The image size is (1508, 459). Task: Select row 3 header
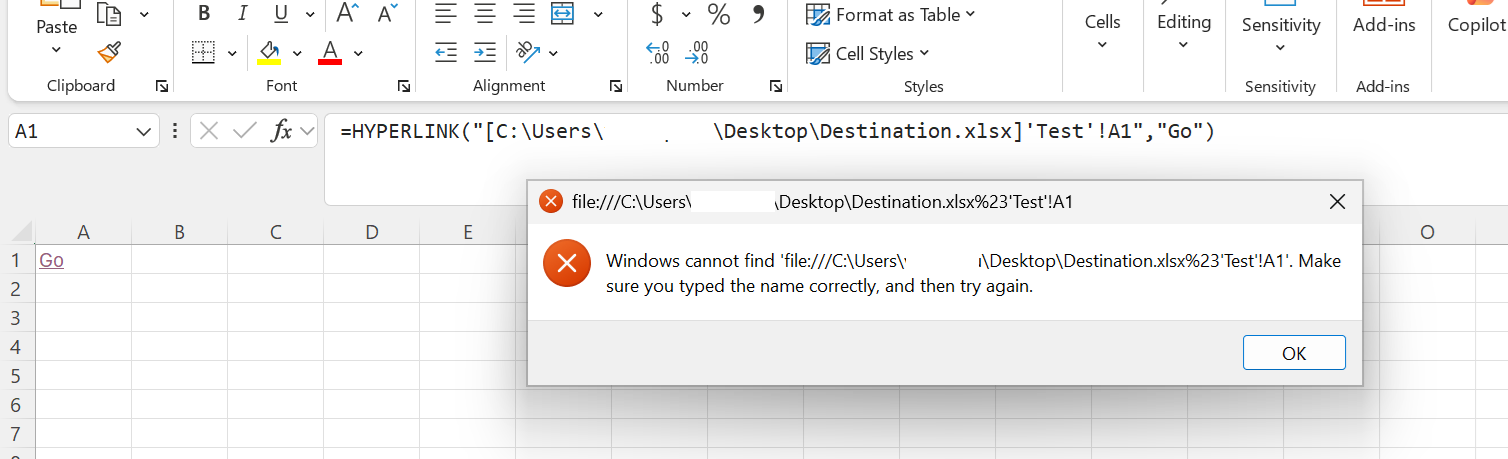click(x=15, y=318)
